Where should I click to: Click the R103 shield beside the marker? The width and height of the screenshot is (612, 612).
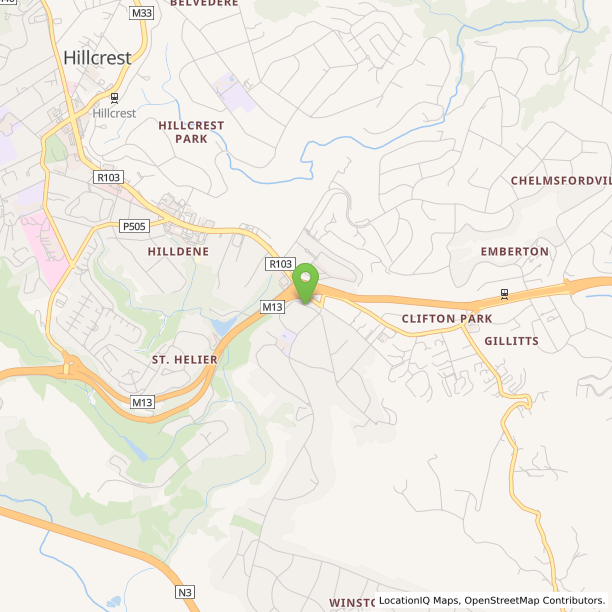280,264
